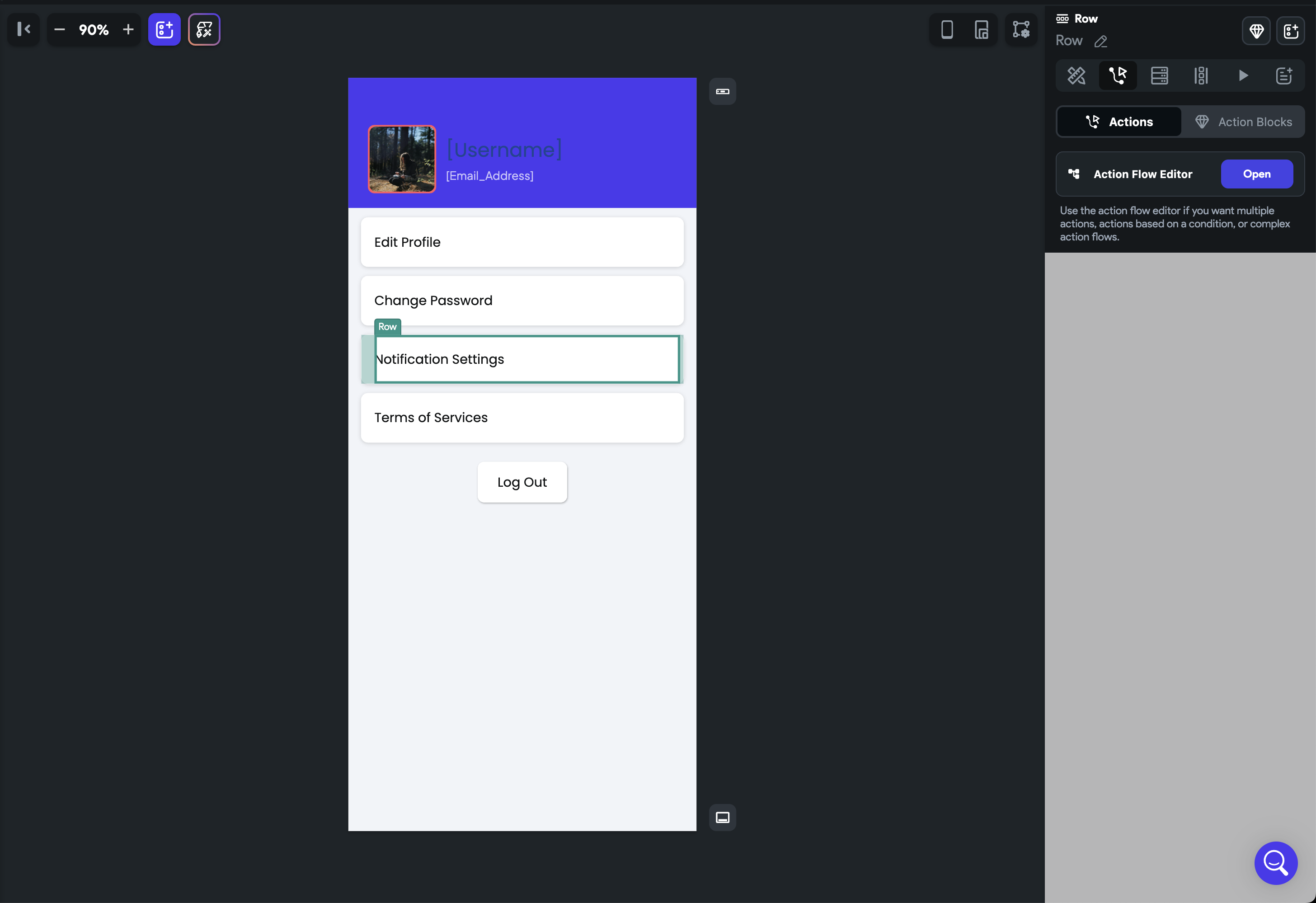Open the Backend Query panel tab
Viewport: 1316px width, 903px height.
click(x=1160, y=75)
